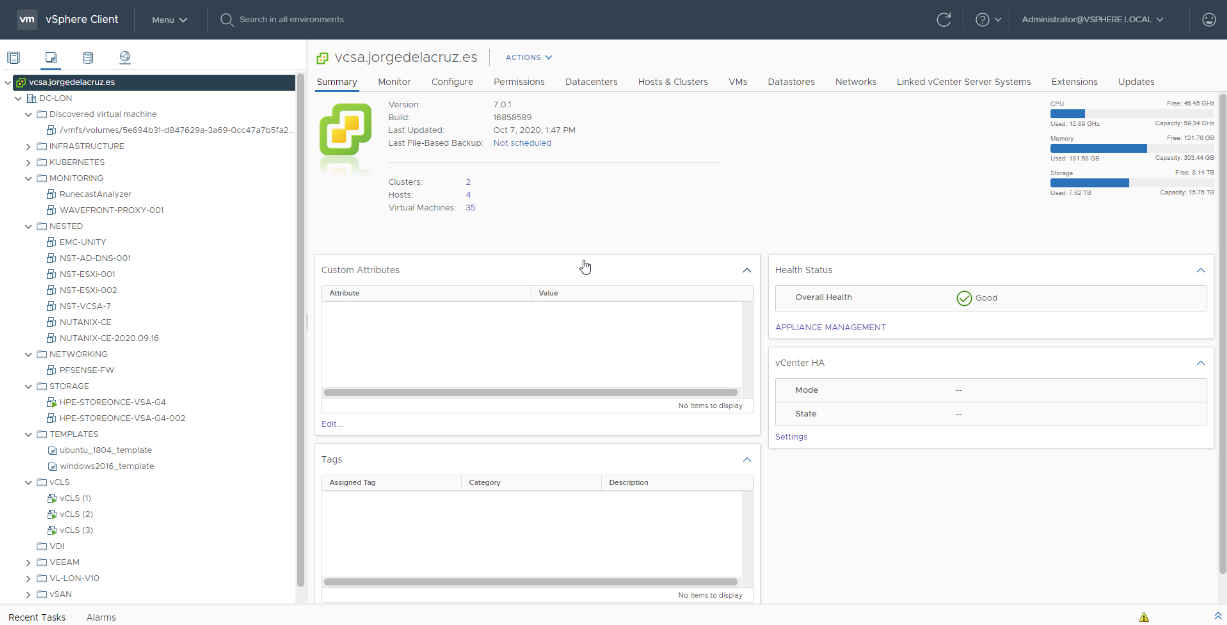Refresh the vSphere Client view
This screenshot has width=1227, height=625.
[x=943, y=19]
